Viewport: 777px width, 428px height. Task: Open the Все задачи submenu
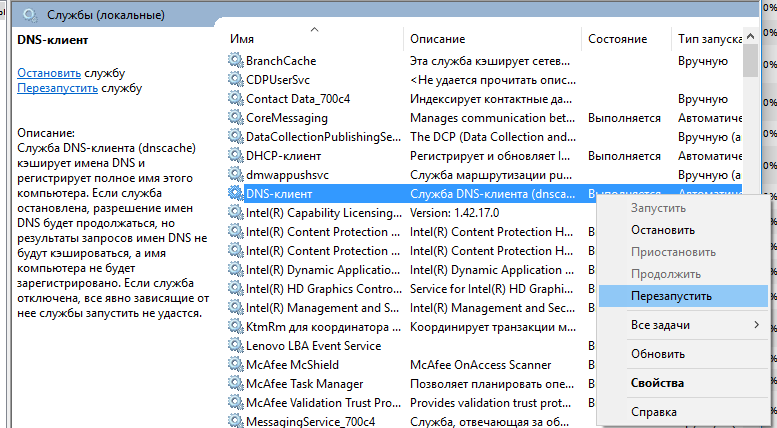click(x=683, y=325)
